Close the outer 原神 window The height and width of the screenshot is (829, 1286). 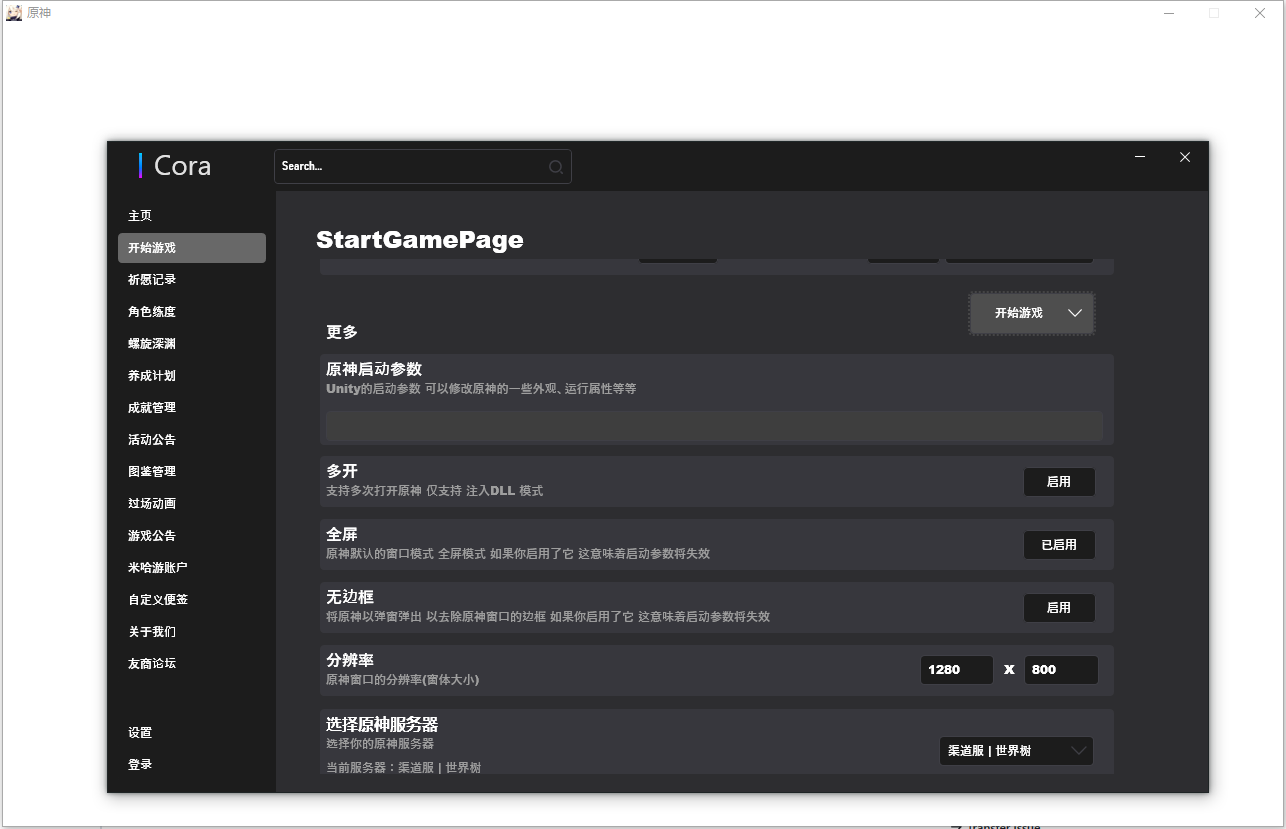[x=1260, y=13]
